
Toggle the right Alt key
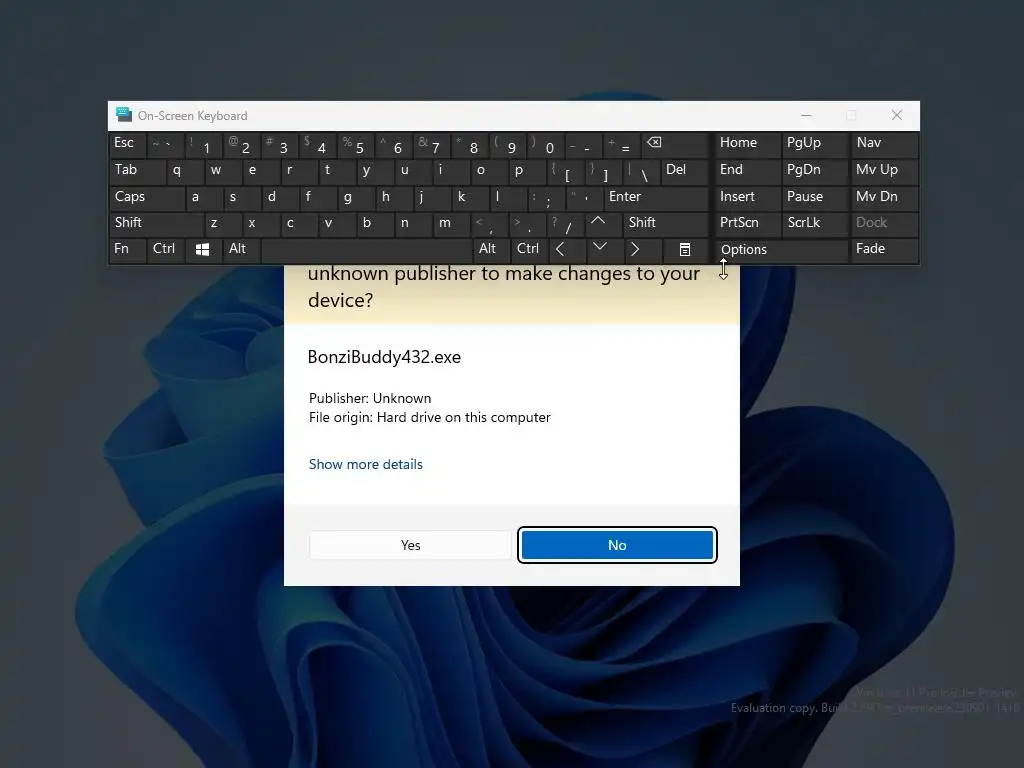click(491, 249)
